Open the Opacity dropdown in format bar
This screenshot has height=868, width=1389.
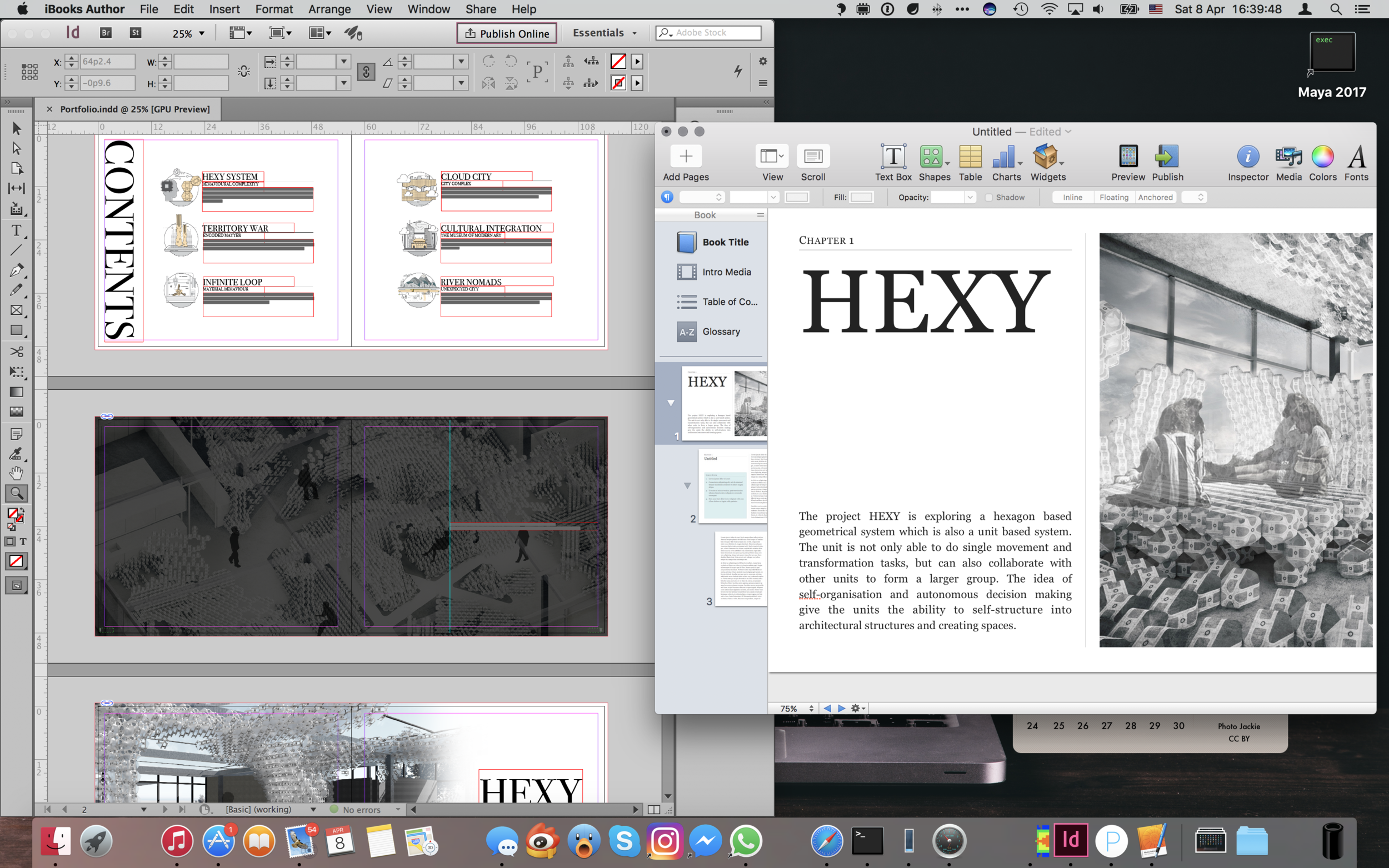point(970,198)
